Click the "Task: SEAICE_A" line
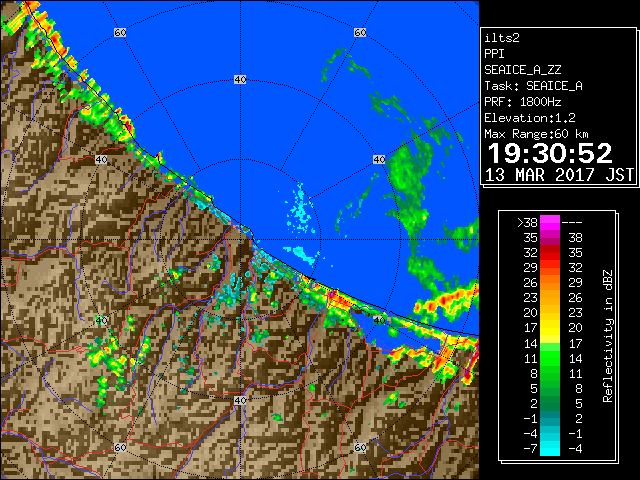The image size is (640, 480). point(533,86)
